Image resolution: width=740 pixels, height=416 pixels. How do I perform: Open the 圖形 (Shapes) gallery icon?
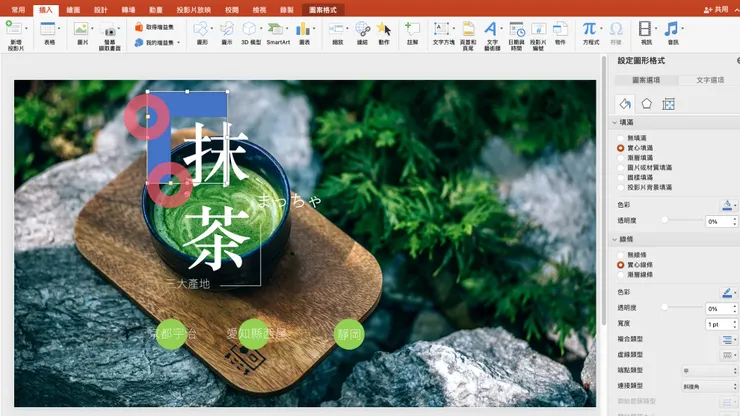pos(201,29)
